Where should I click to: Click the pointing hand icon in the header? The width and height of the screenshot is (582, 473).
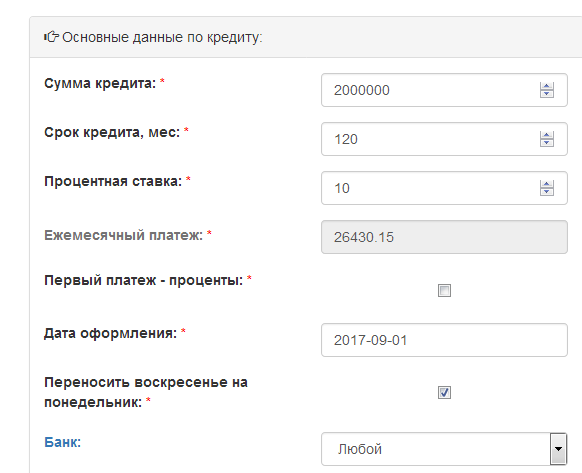(51, 37)
